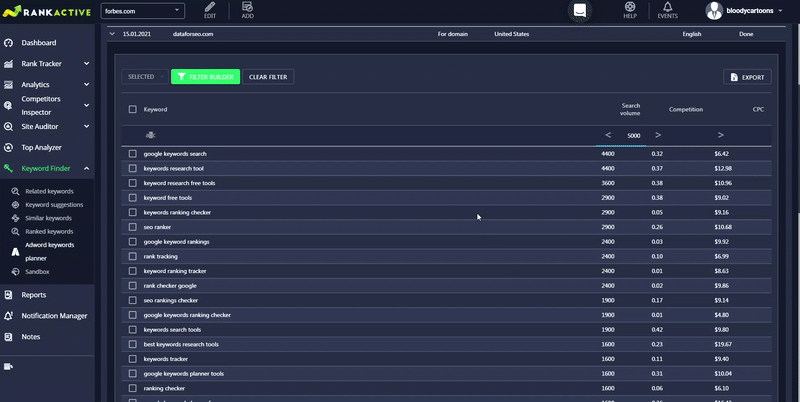
Task: Check the 'keyword free tools' row
Action: (133, 197)
